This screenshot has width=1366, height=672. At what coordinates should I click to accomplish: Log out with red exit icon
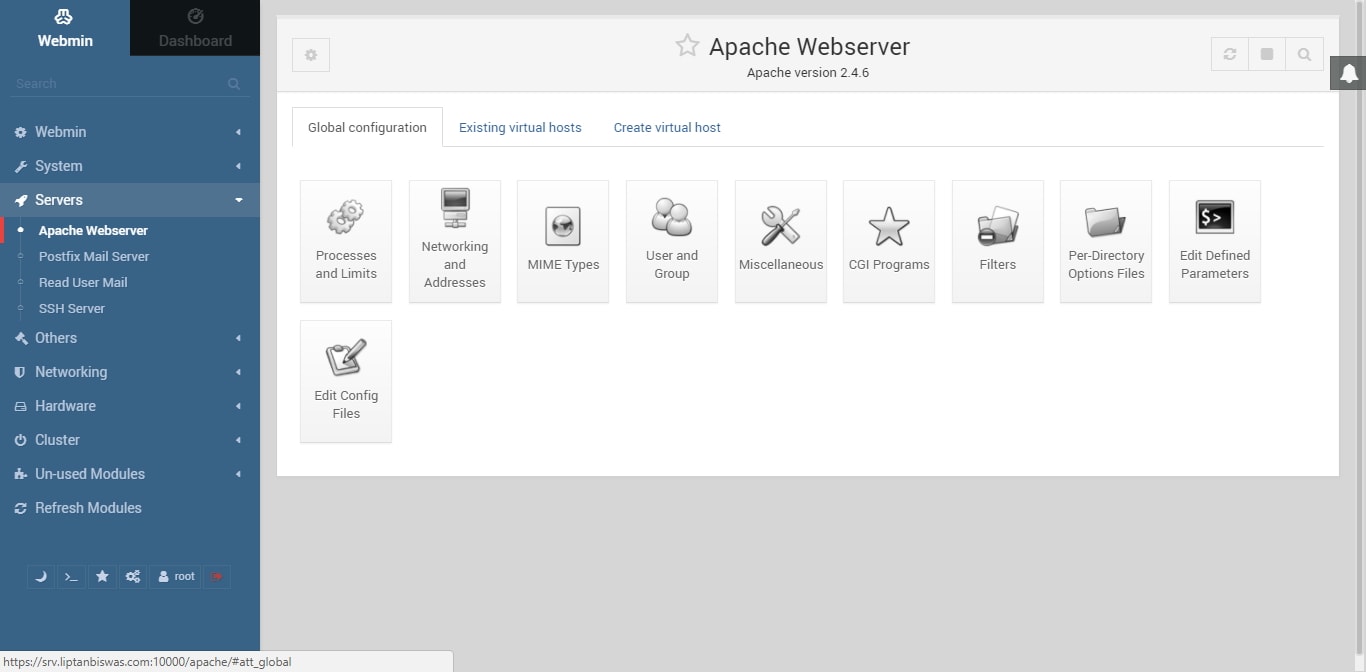coord(217,576)
